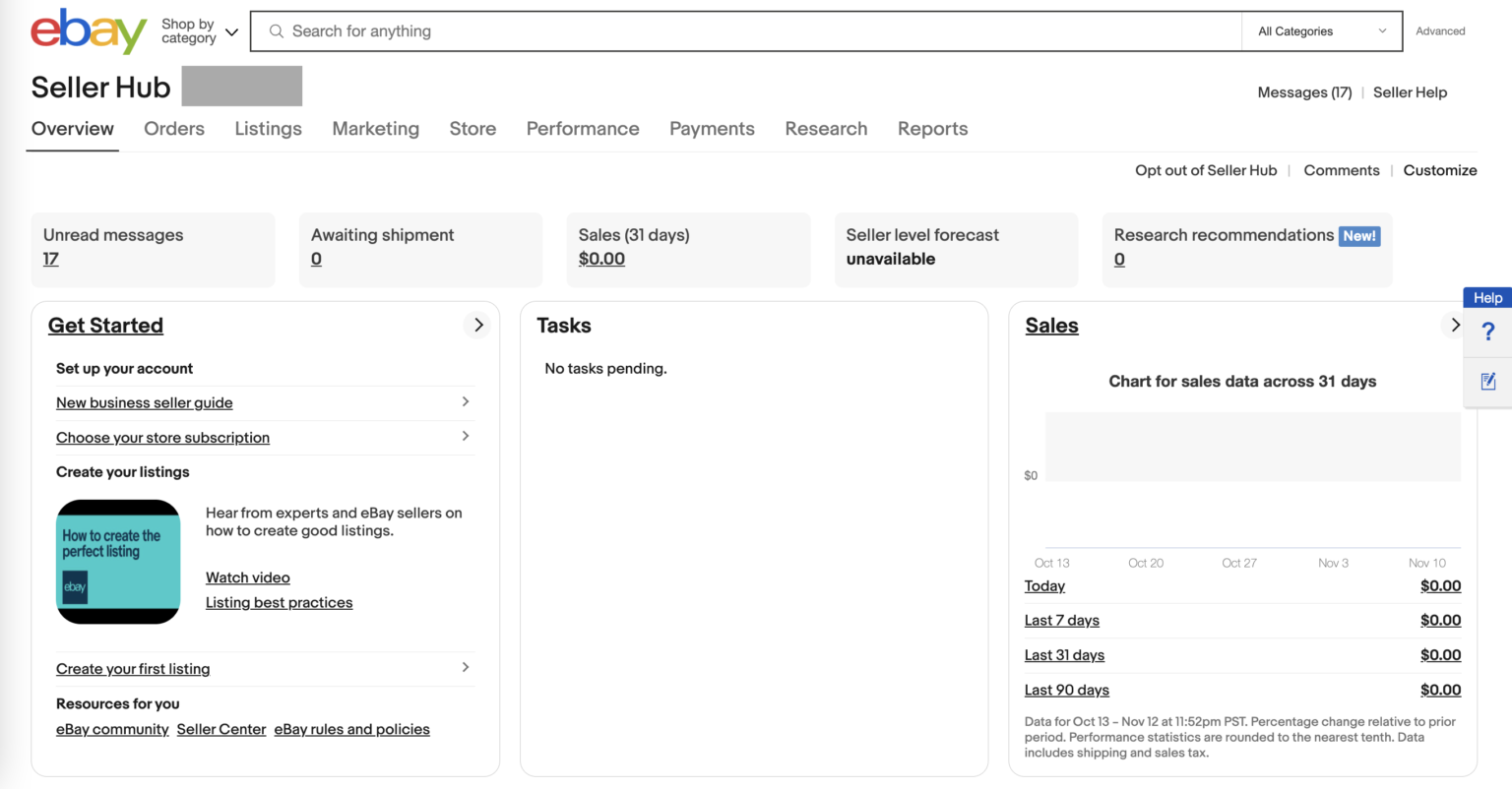This screenshot has height=789, width=1512.
Task: Click the eBay logo
Action: (87, 30)
